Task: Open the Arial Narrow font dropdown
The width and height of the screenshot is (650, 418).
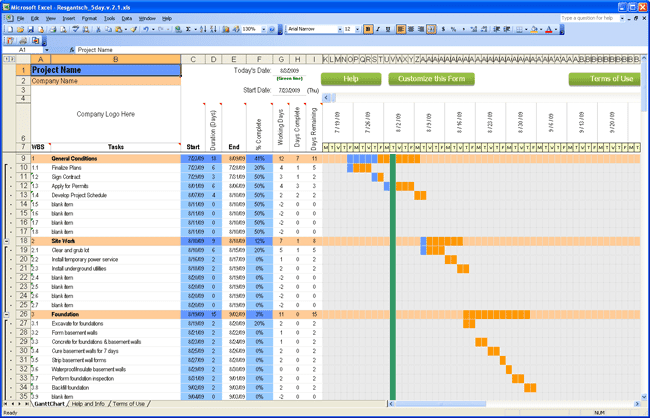Action: [340, 29]
